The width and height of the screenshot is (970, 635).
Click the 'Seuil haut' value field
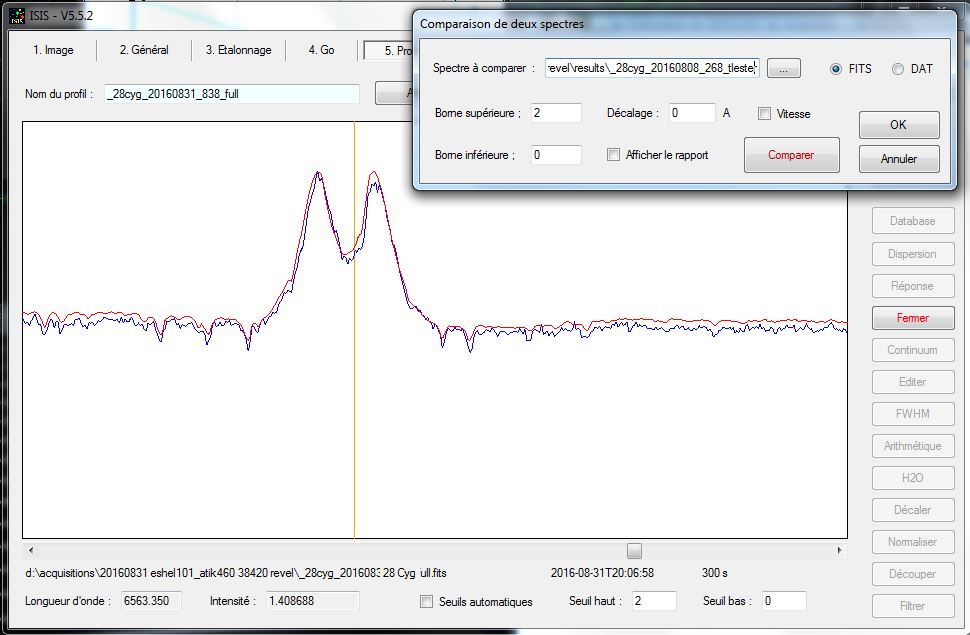[x=652, y=601]
